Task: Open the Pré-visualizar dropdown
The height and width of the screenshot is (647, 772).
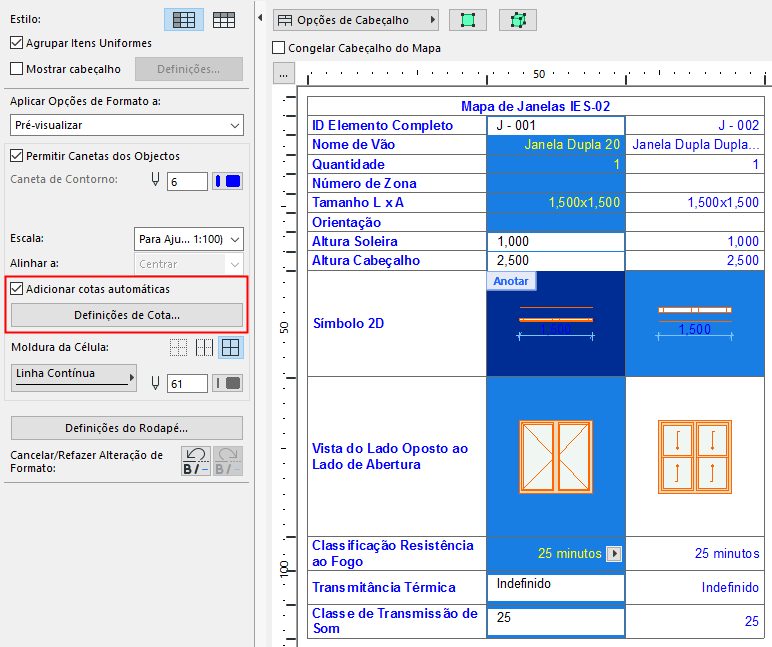Action: coord(126,125)
